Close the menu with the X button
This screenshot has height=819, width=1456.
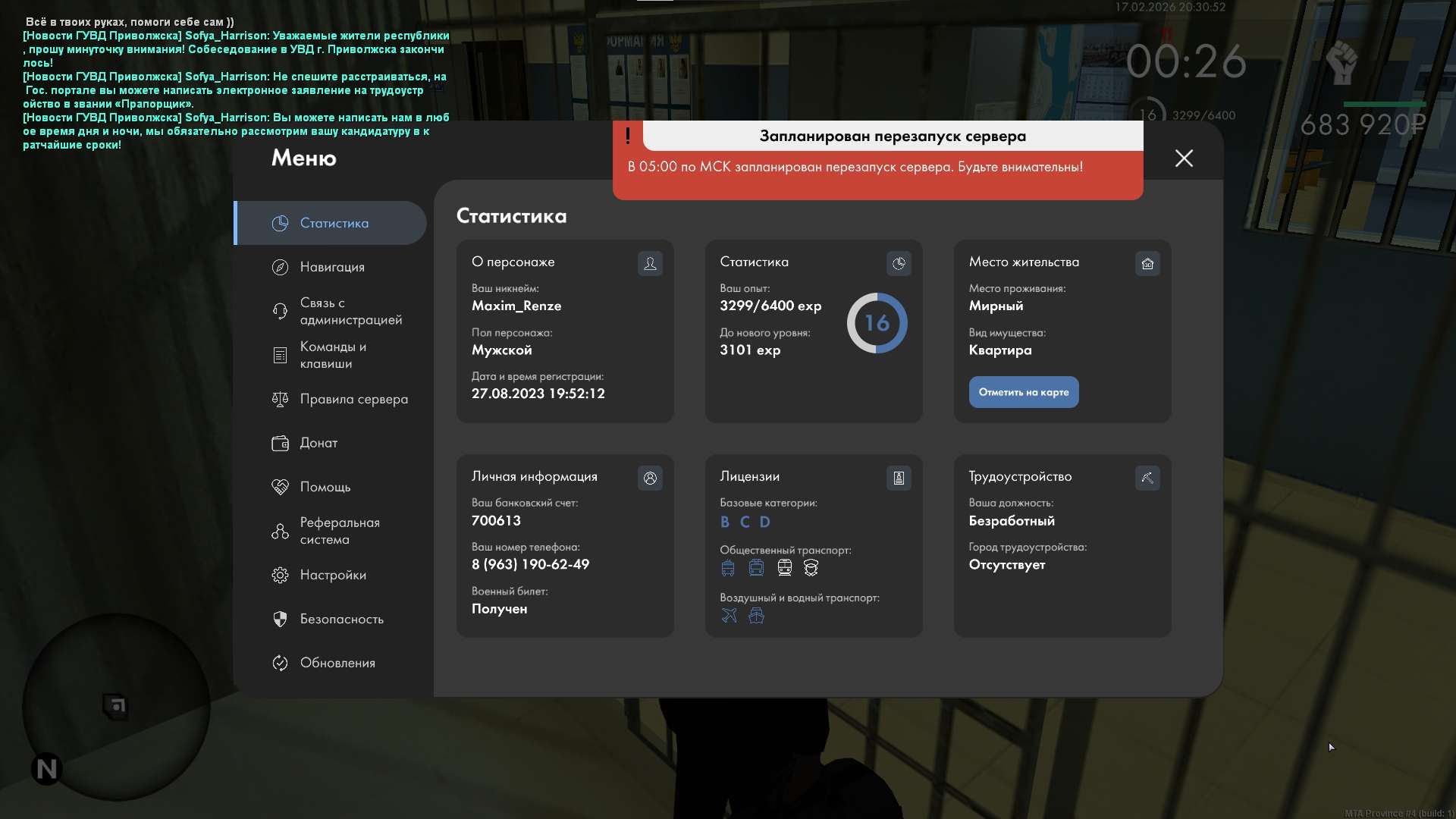(x=1184, y=158)
